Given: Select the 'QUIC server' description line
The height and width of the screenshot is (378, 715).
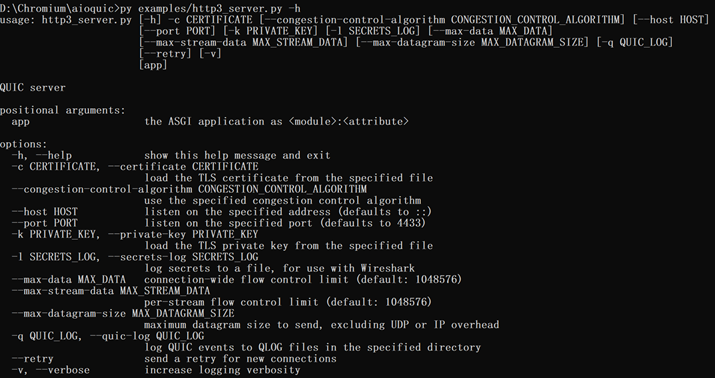Looking at the screenshot, I should click(x=33, y=88).
